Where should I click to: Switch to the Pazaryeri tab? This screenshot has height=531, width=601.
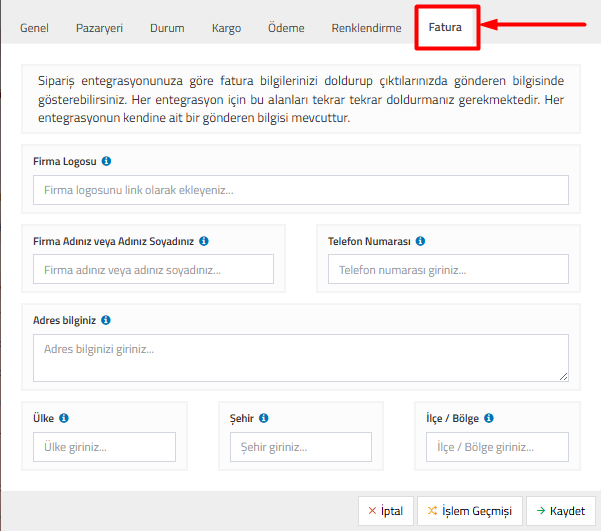point(99,28)
